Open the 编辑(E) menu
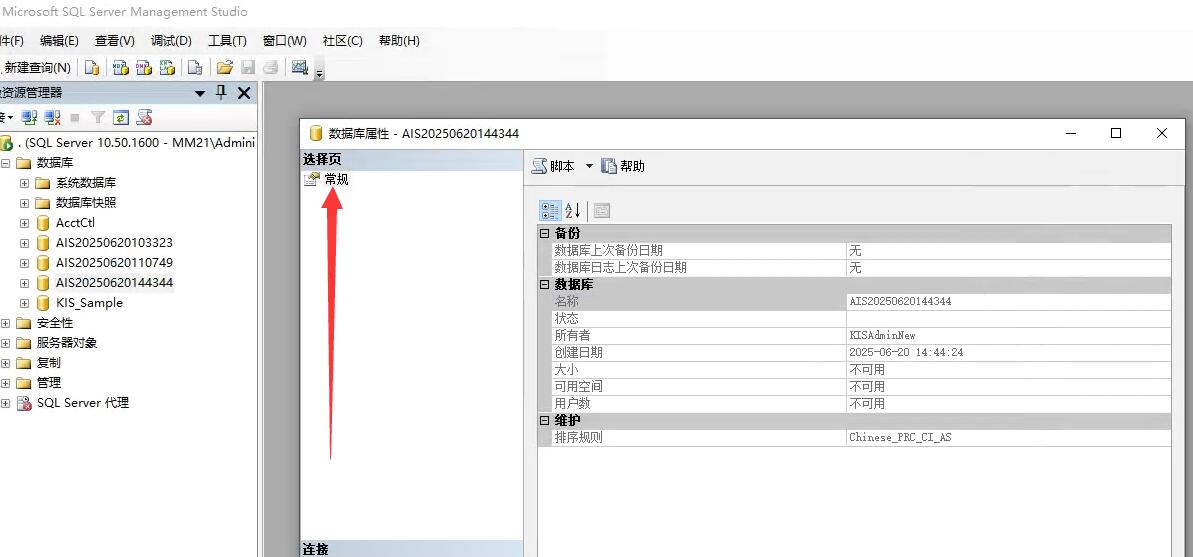1193x557 pixels. [x=59, y=40]
